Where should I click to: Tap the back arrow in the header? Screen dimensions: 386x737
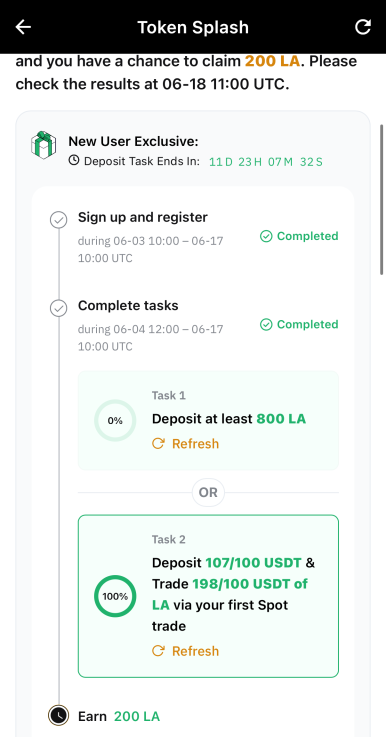(x=23, y=27)
